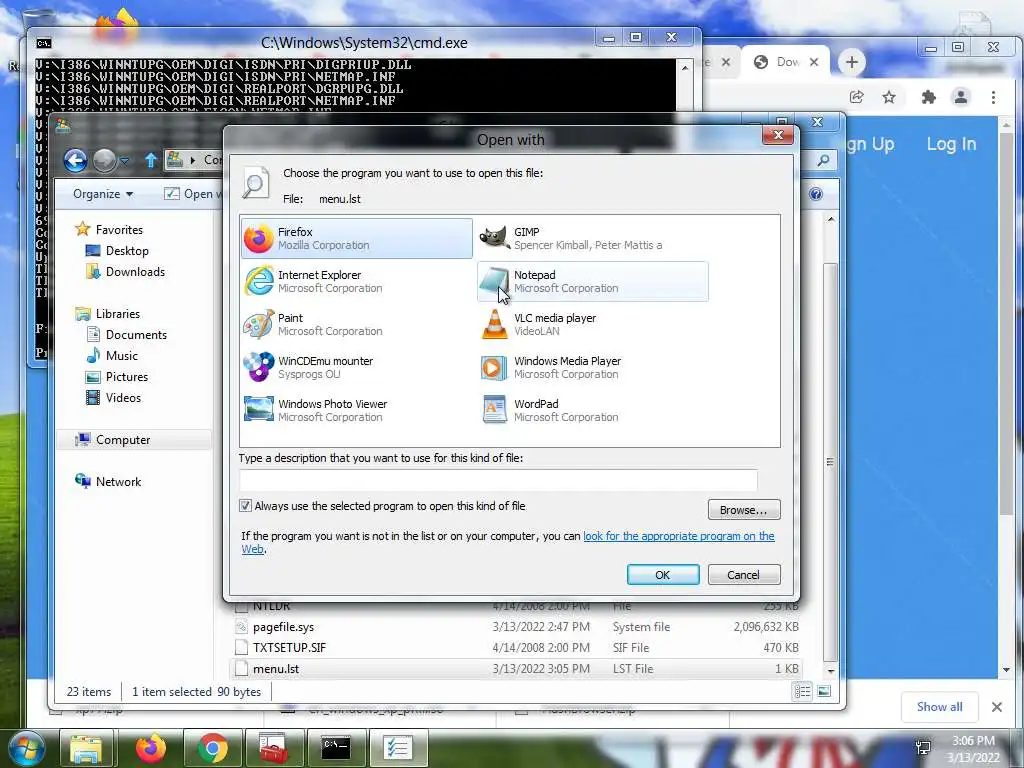
Task: Pick WinCDEmu mounter from the list
Action: coord(357,368)
